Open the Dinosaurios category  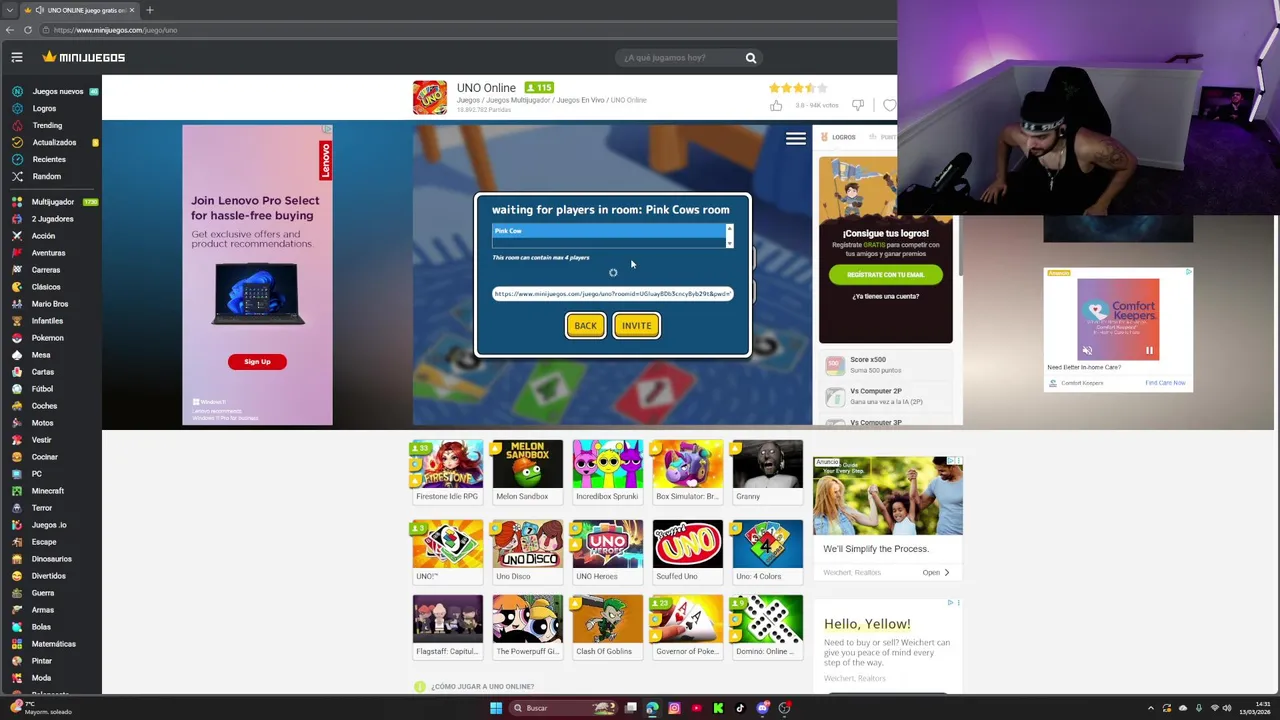pos(51,559)
